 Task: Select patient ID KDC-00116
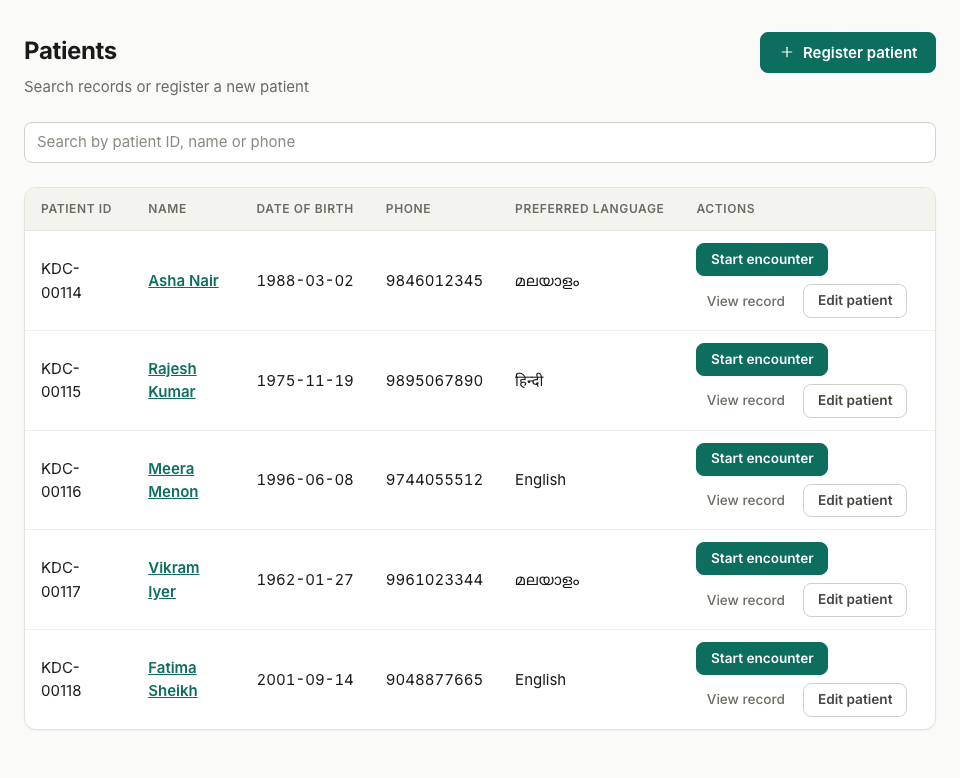[x=61, y=480]
